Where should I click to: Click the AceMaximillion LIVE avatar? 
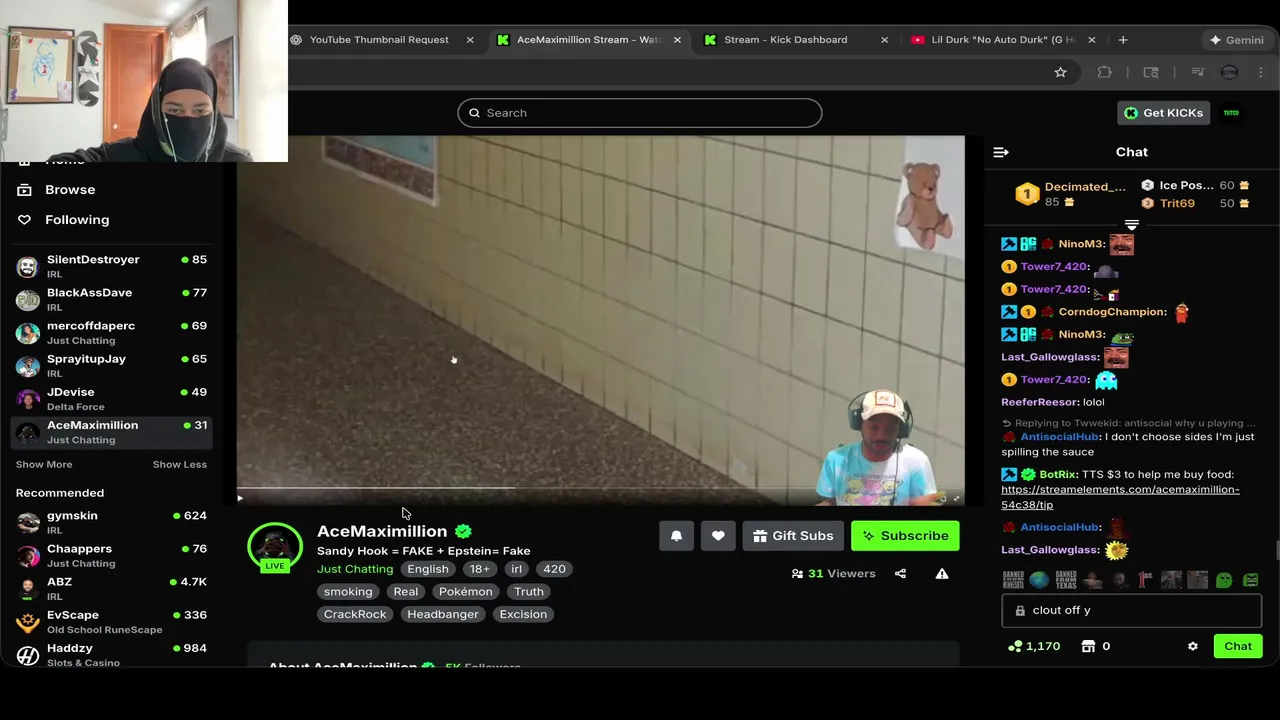[275, 548]
